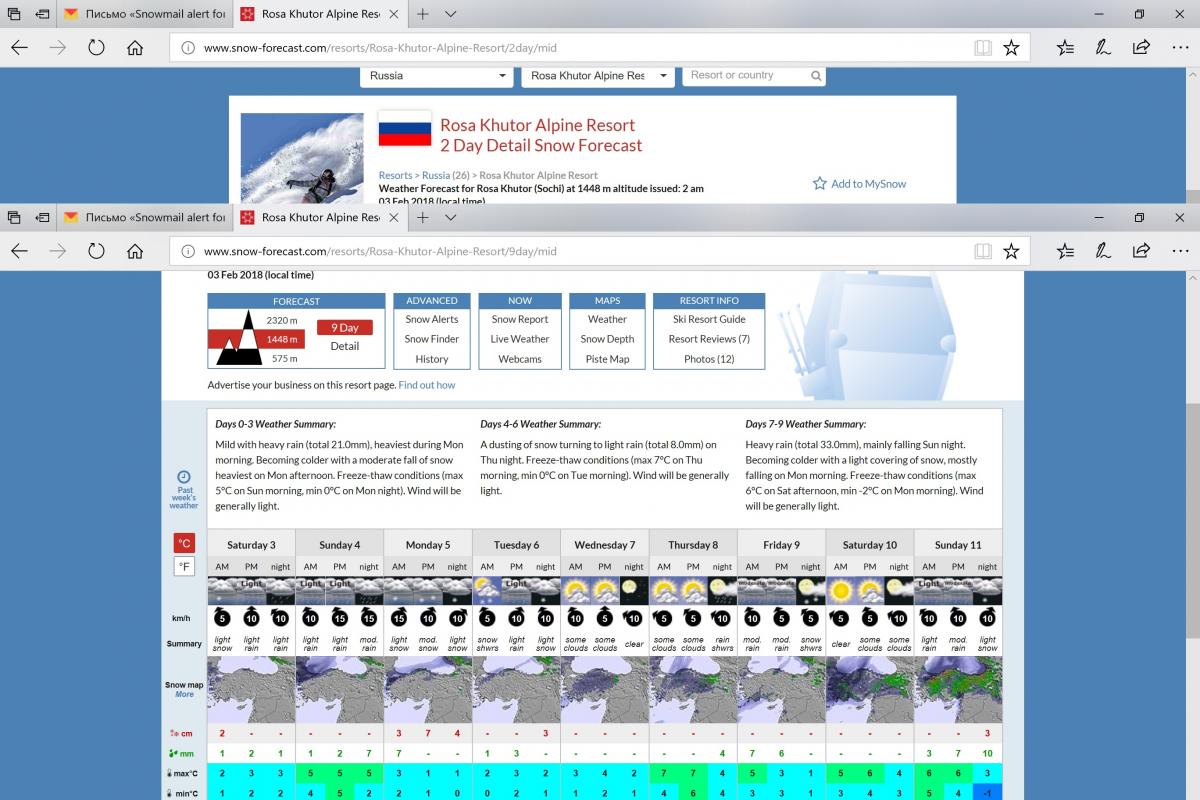Open Snow Alerts under Advanced
Screen dimensions: 1200x800
click(432, 319)
